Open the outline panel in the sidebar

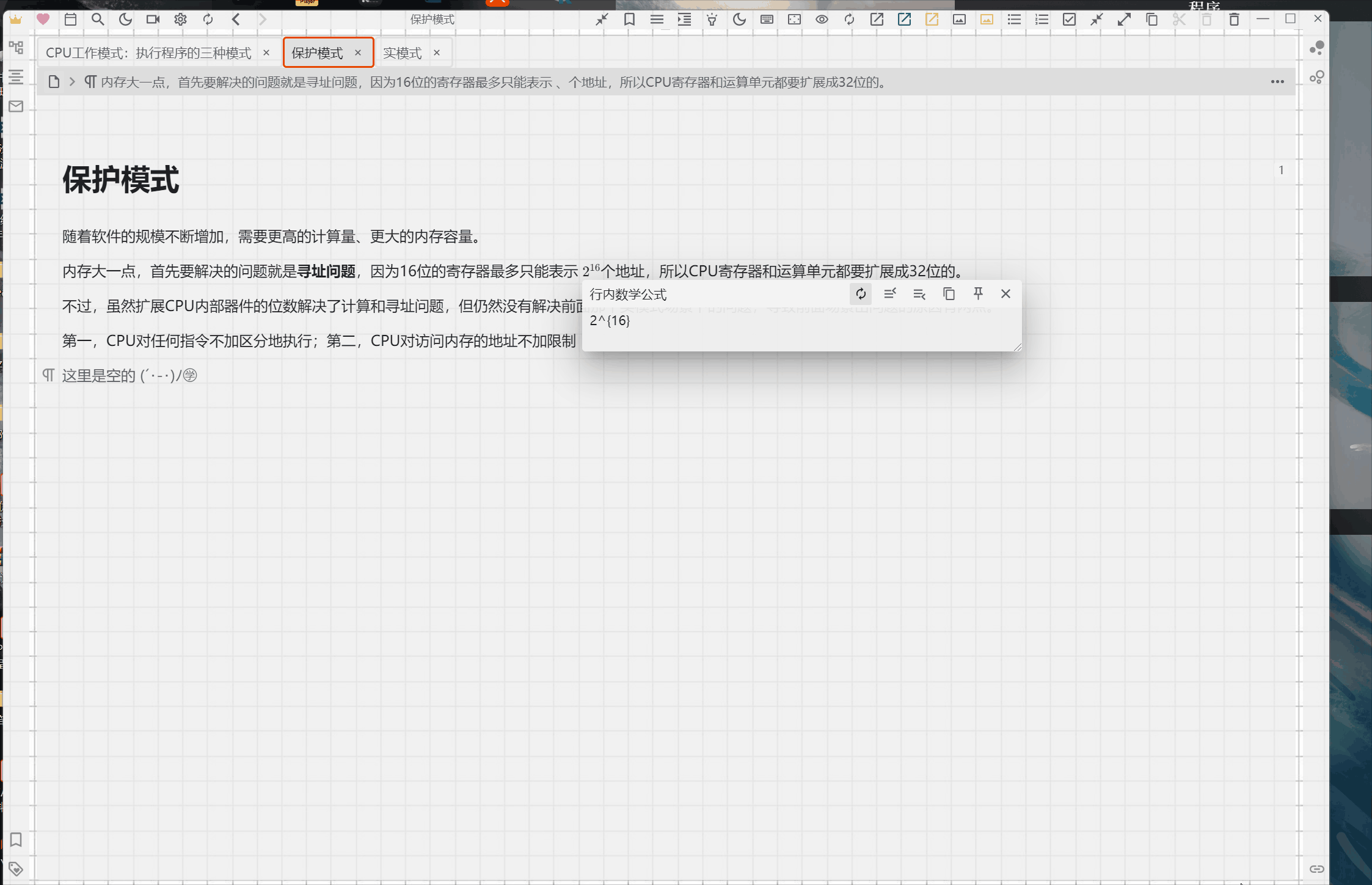tap(16, 77)
